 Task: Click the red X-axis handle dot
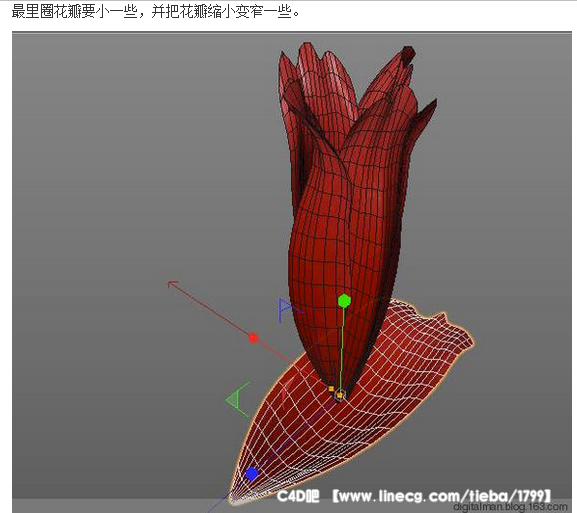pyautogui.click(x=253, y=338)
